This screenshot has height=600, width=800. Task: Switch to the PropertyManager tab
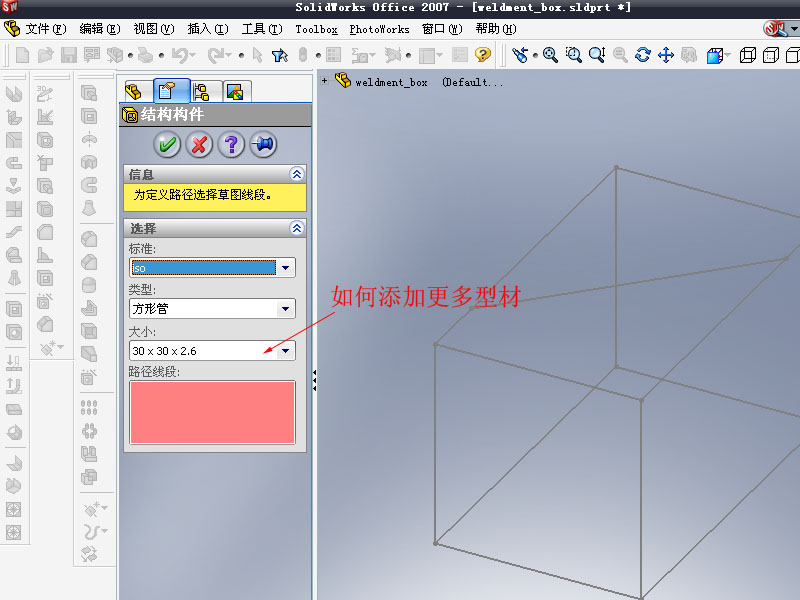coord(171,91)
